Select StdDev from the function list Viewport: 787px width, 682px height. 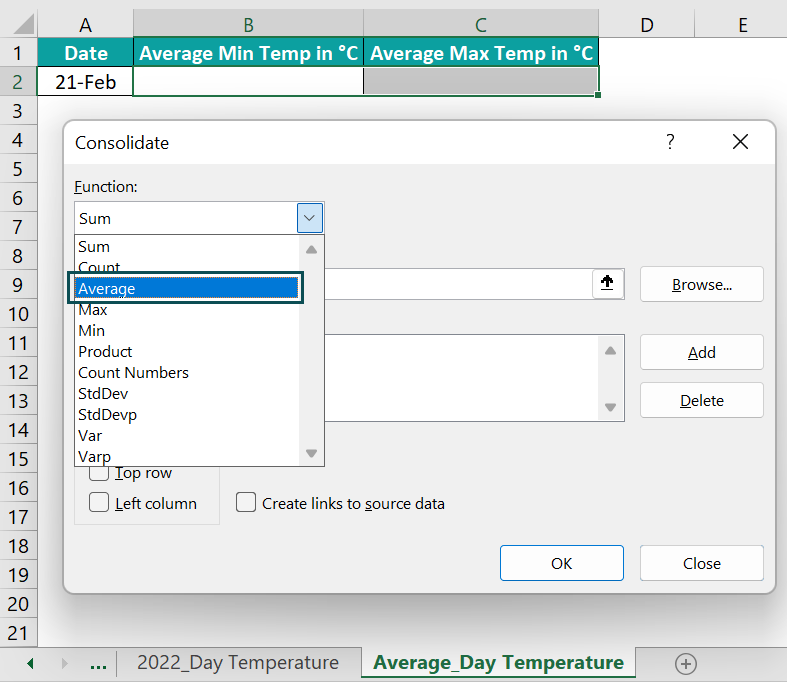tap(187, 394)
